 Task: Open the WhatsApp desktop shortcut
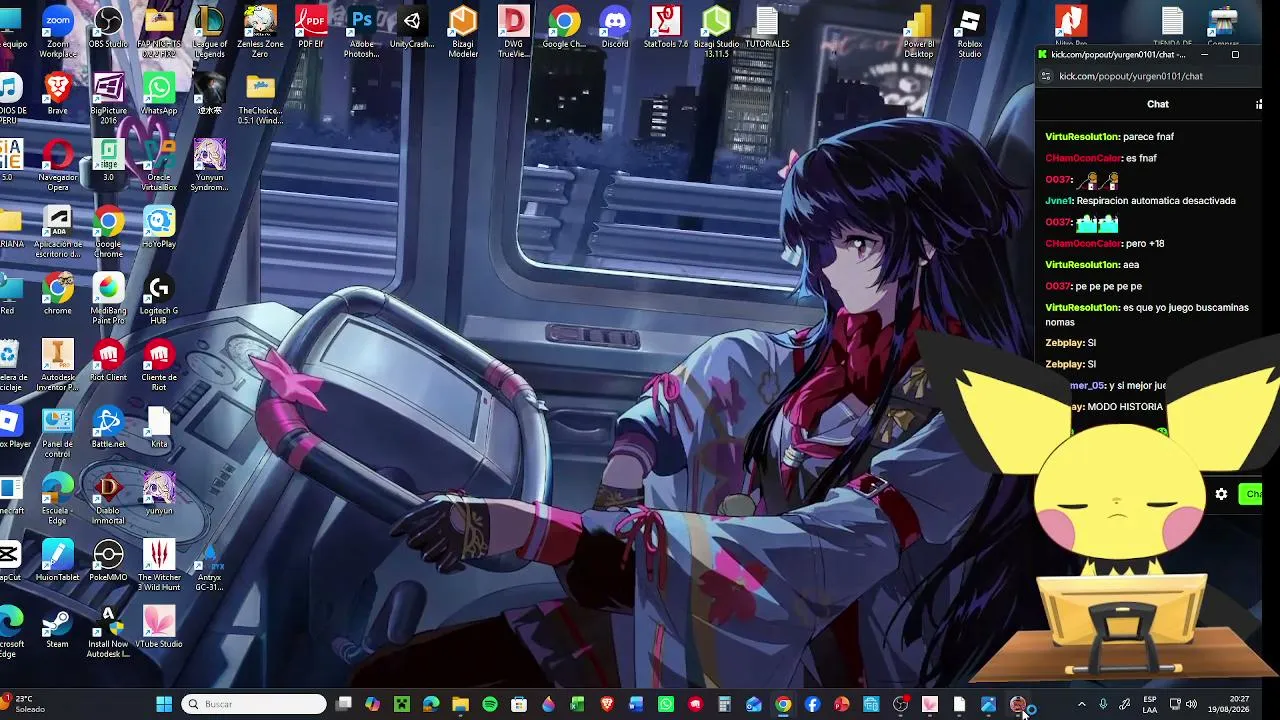point(159,94)
